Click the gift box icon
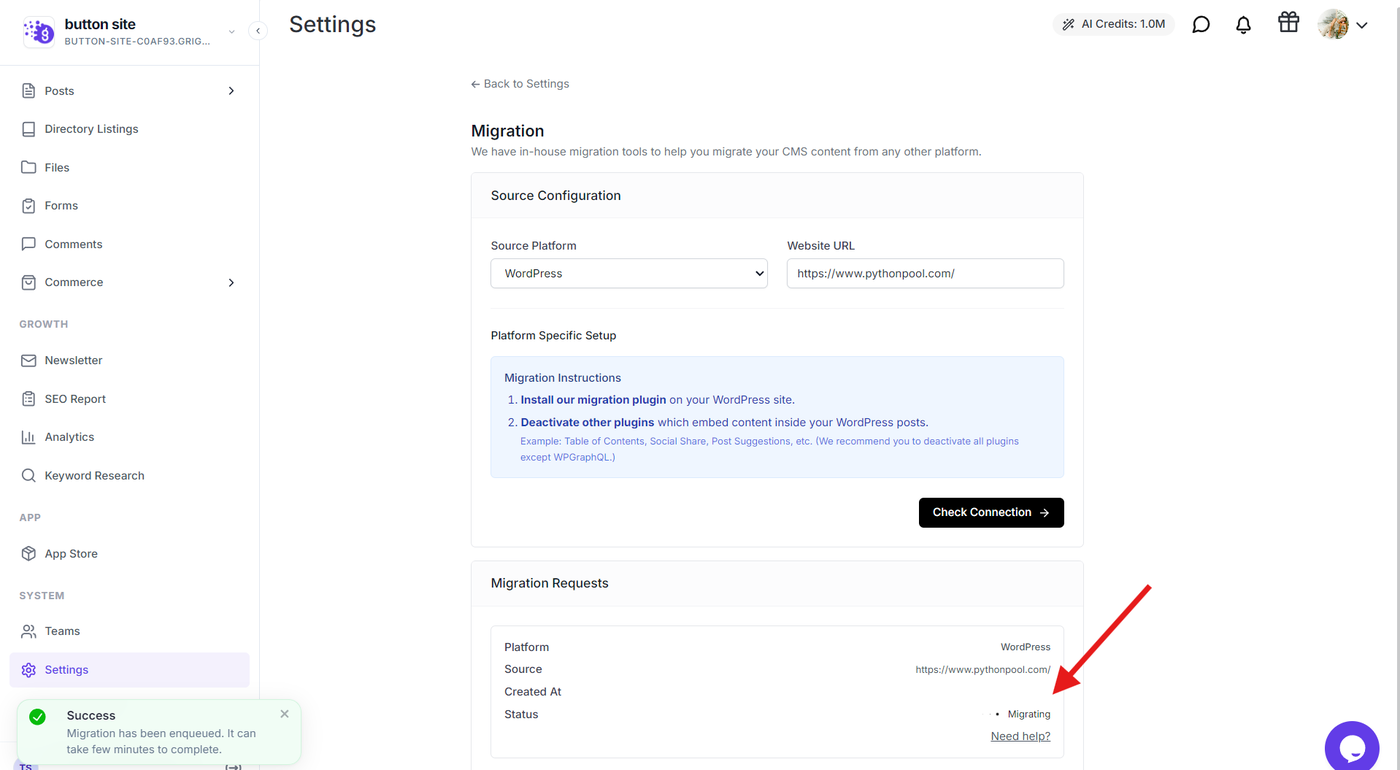Image resolution: width=1400 pixels, height=770 pixels. click(1288, 22)
